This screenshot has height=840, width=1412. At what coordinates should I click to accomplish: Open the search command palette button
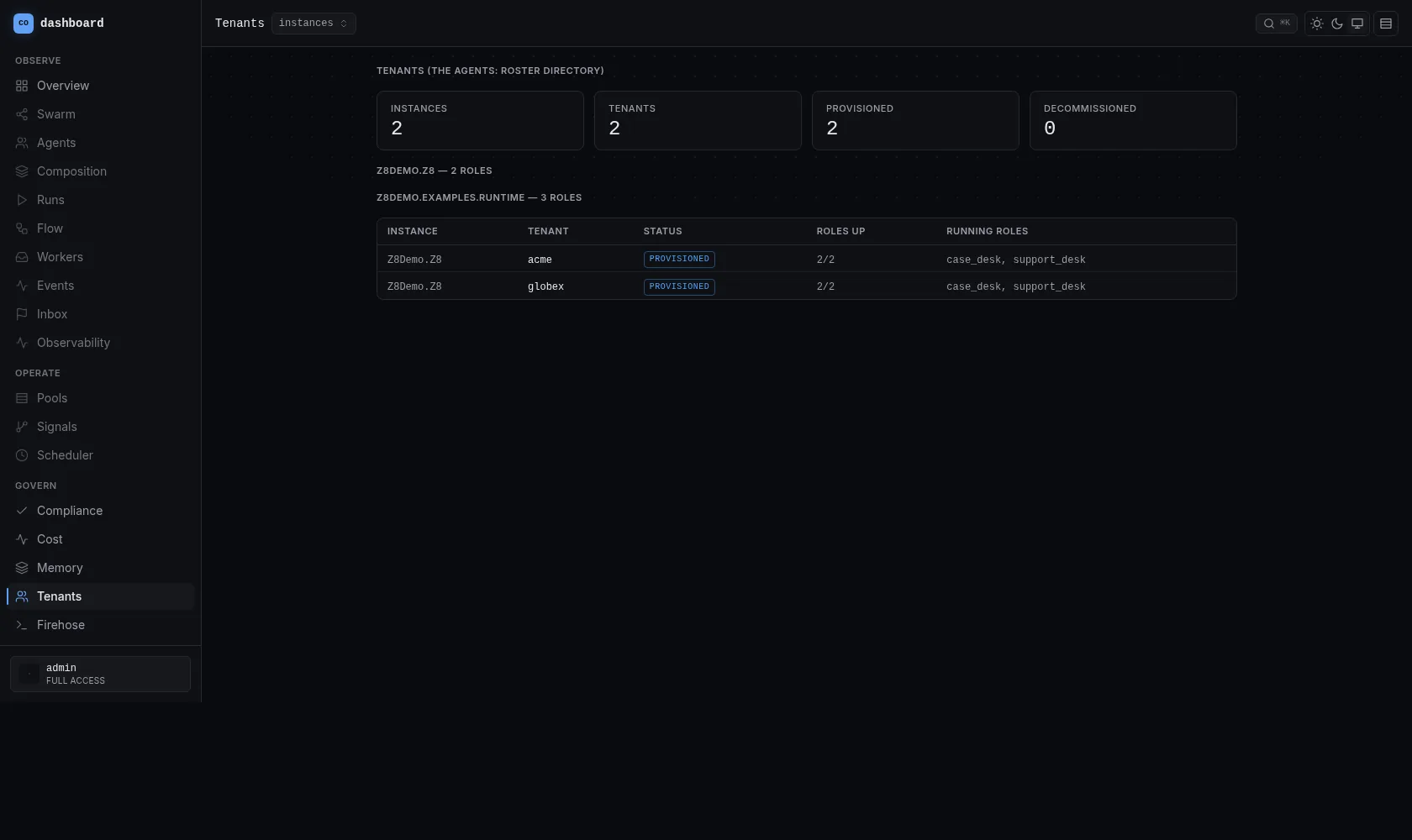click(1276, 24)
